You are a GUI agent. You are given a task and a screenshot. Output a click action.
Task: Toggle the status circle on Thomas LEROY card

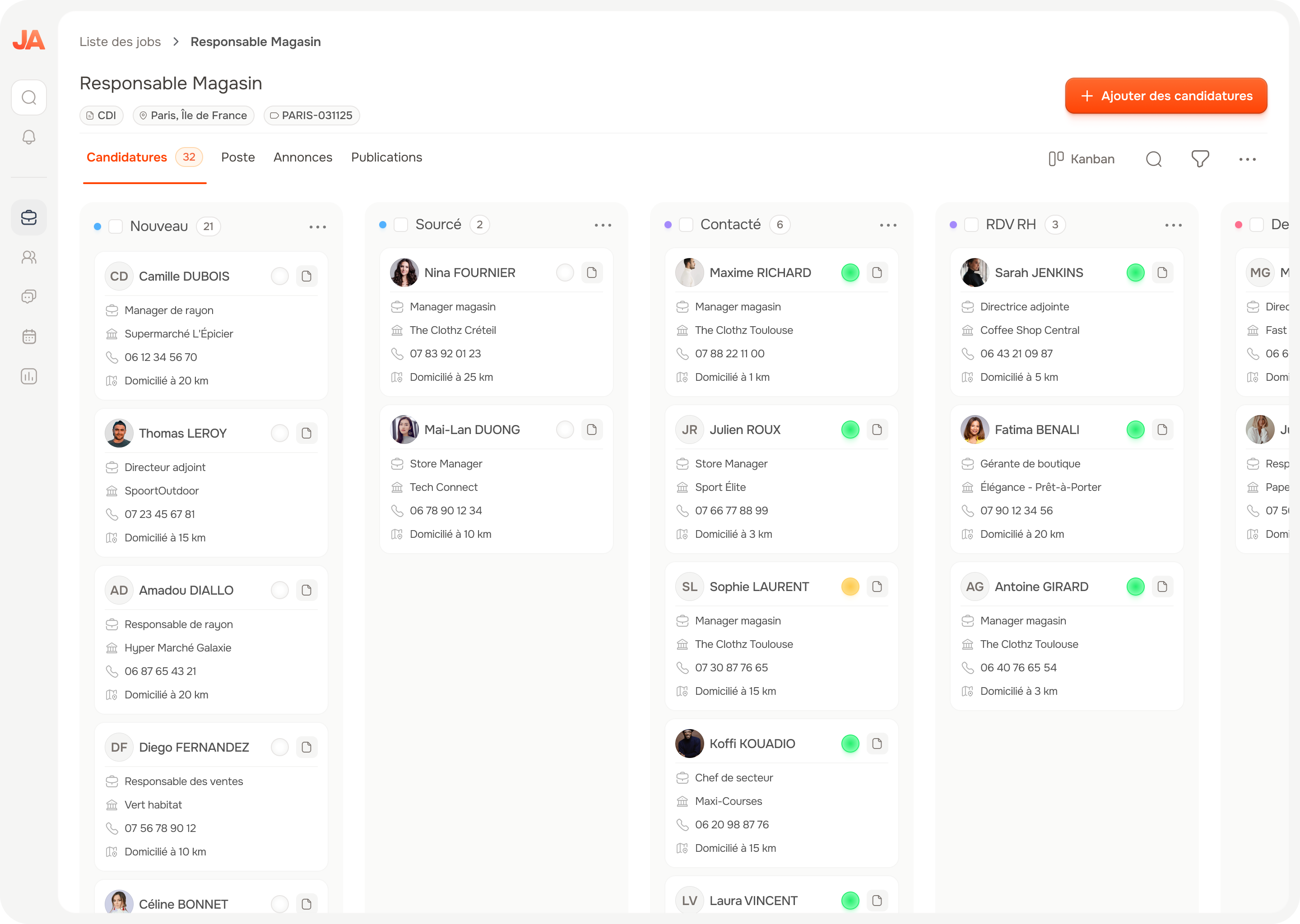[x=279, y=434]
